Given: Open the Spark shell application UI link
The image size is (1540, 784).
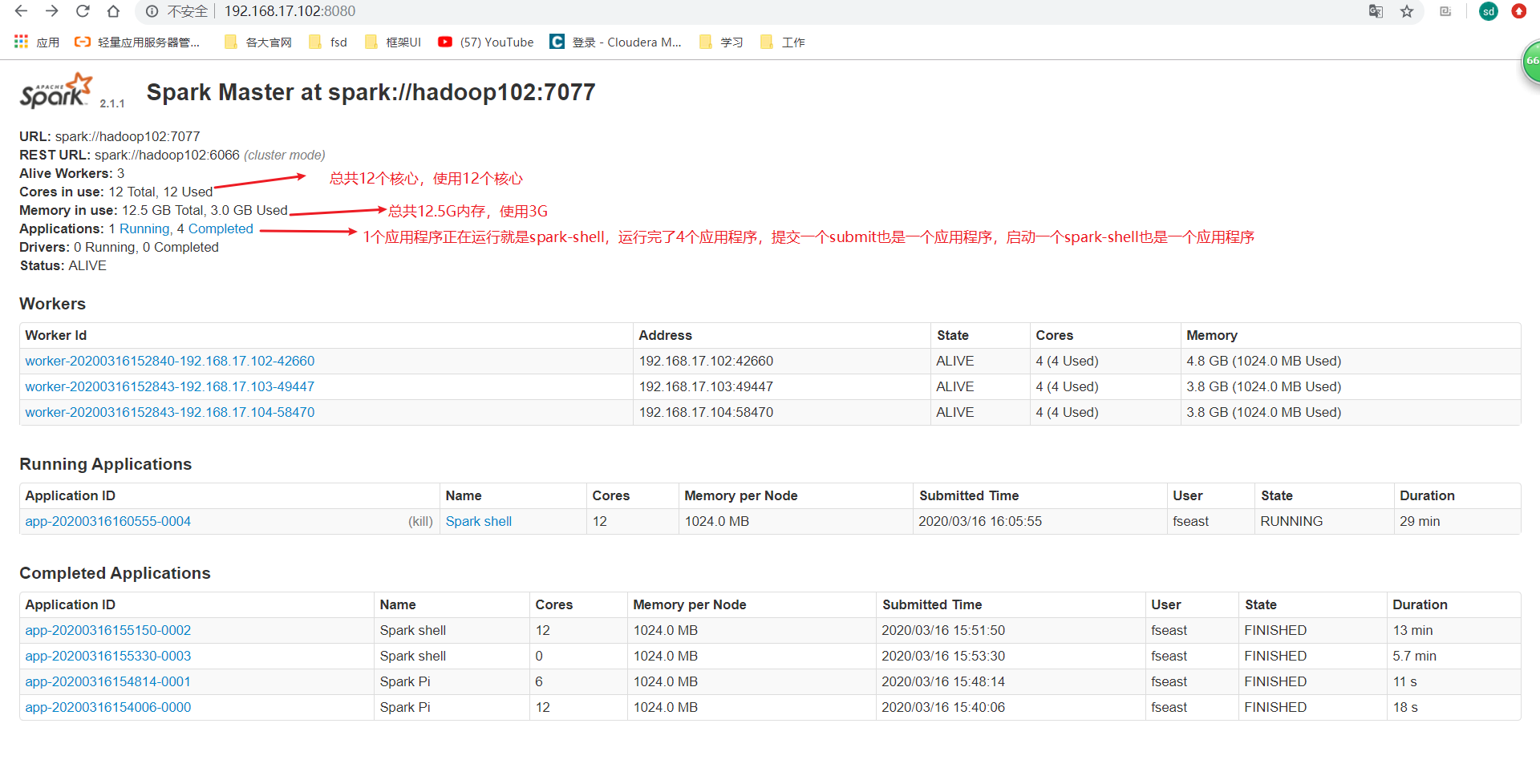Looking at the screenshot, I should click(x=479, y=521).
